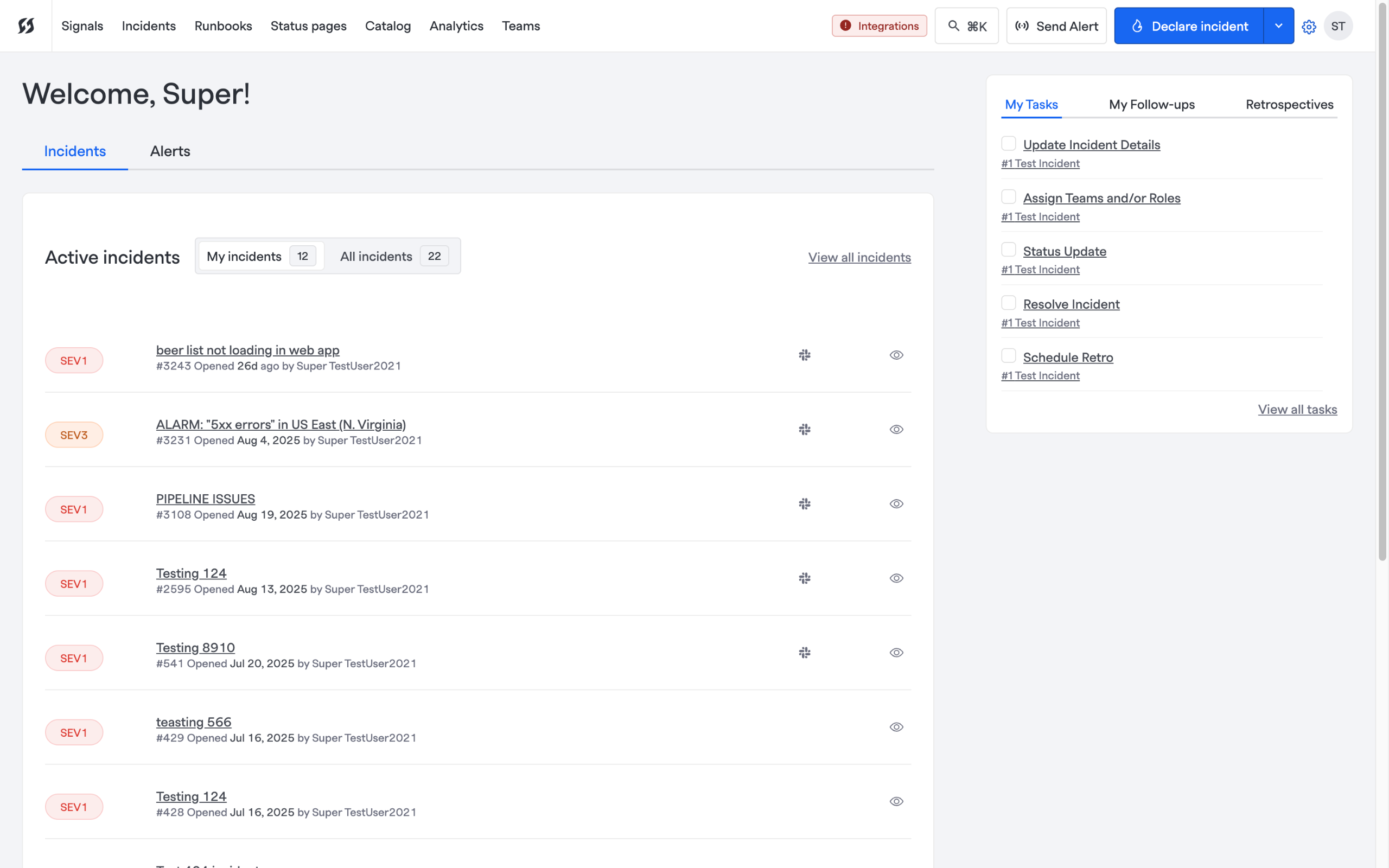Click the FireHydrant logo icon
Image resolution: width=1389 pixels, height=868 pixels.
[x=26, y=26]
